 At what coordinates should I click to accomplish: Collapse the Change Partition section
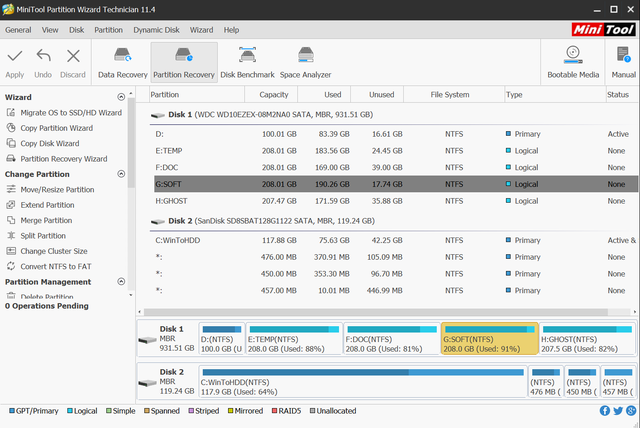click(121, 174)
